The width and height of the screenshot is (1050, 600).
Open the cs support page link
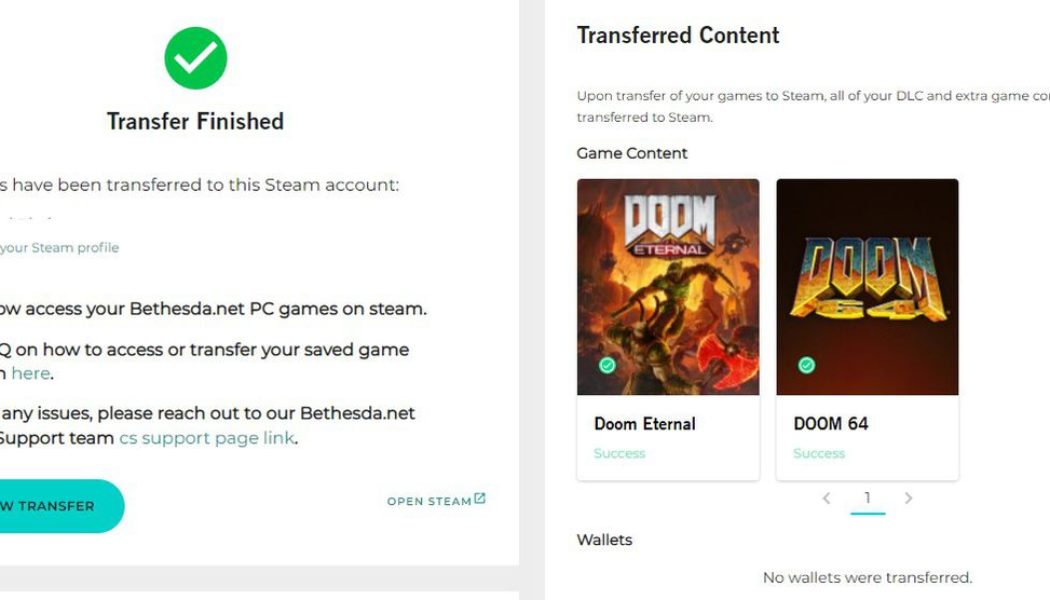click(206, 438)
